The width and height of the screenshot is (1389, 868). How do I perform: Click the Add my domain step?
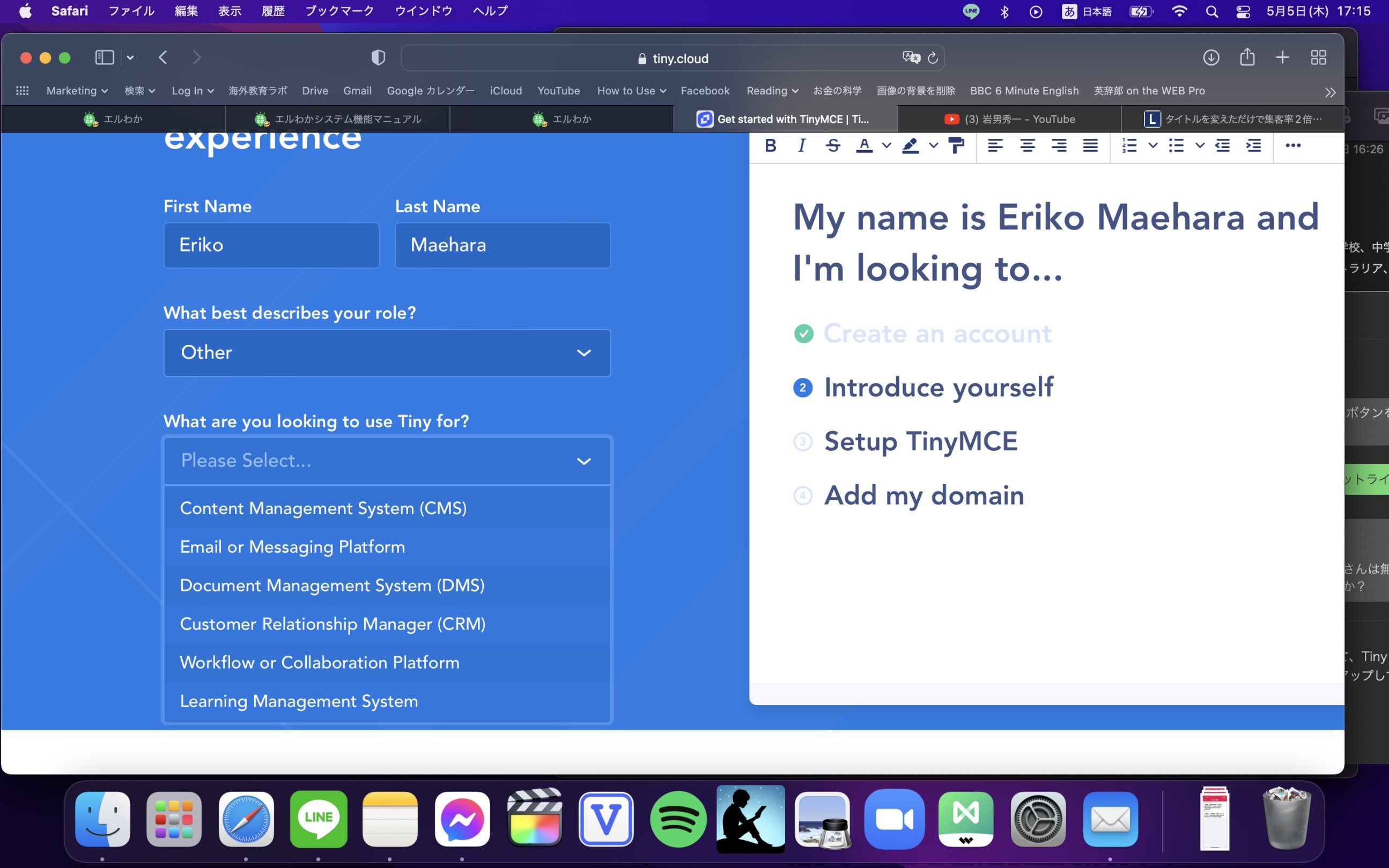(x=924, y=495)
